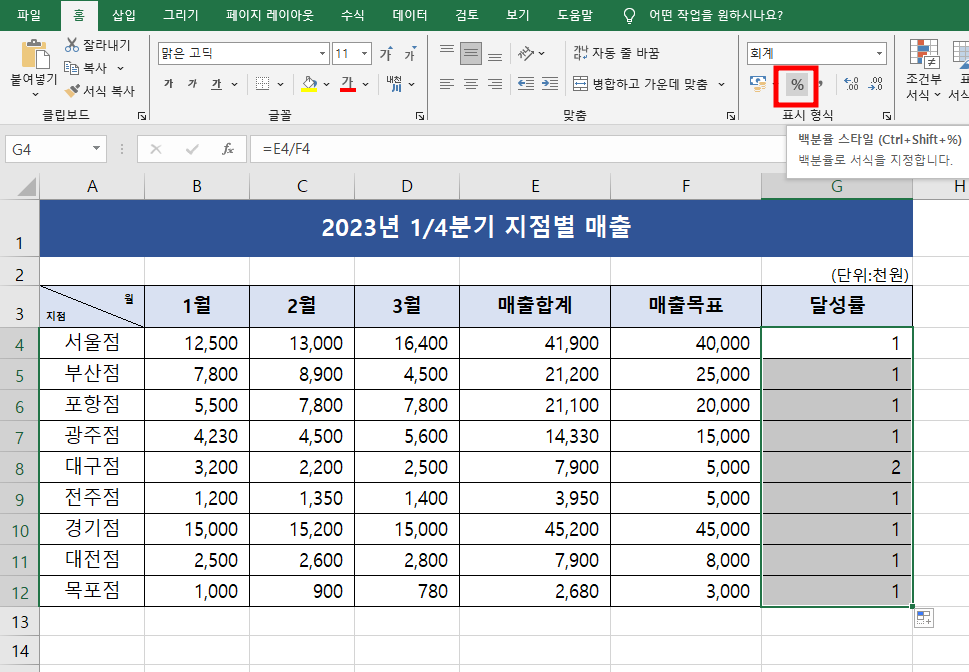Toggle Wrap Text (자동 줄 바꿈)

616,53
